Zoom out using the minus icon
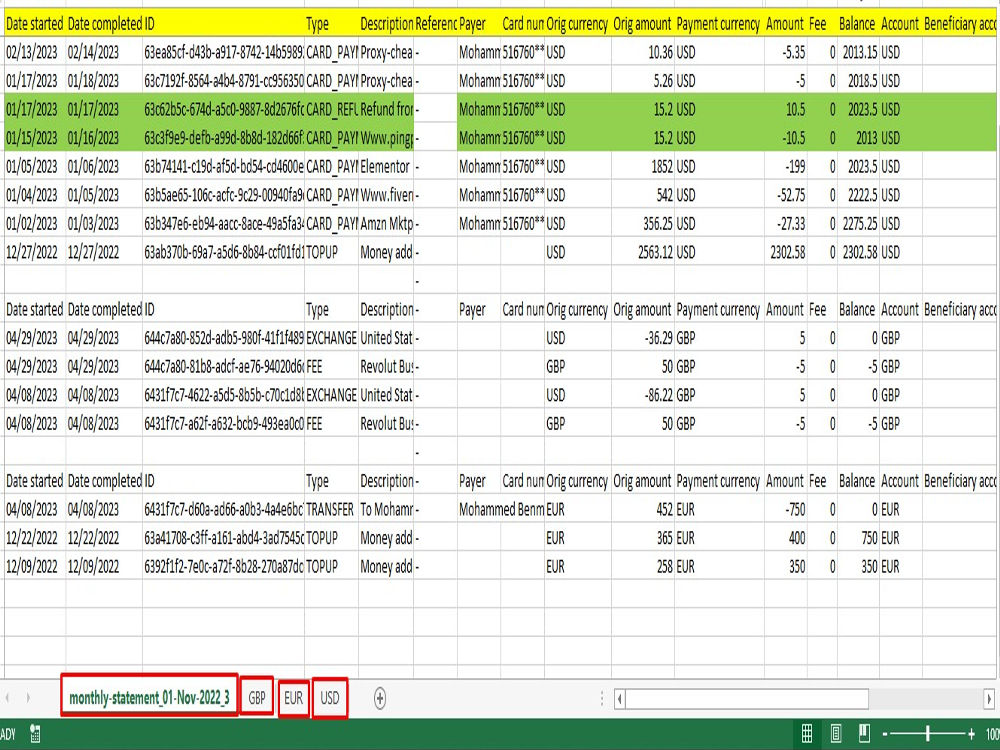This screenshot has width=1000, height=750. click(884, 733)
